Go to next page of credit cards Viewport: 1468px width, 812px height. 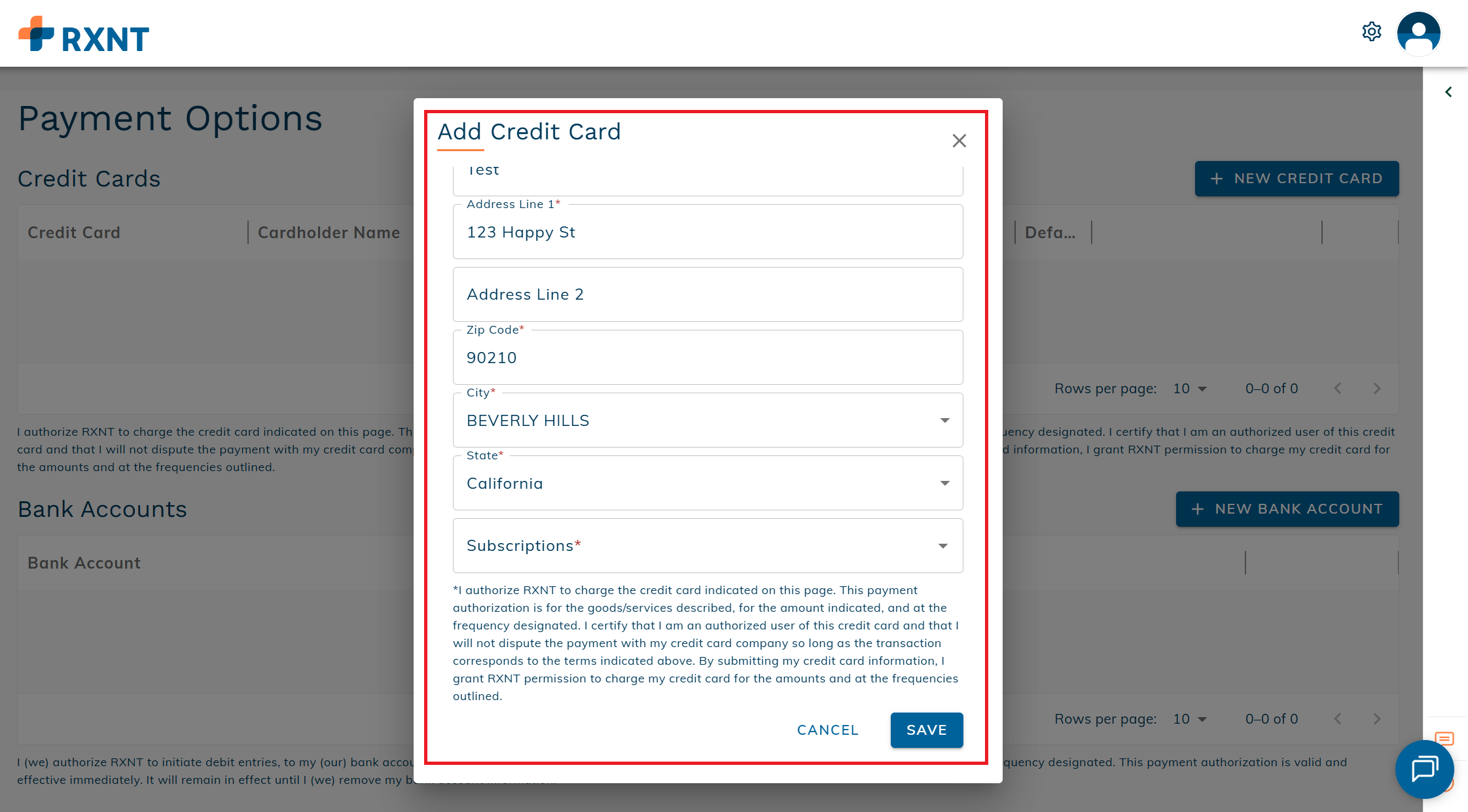[x=1377, y=389]
